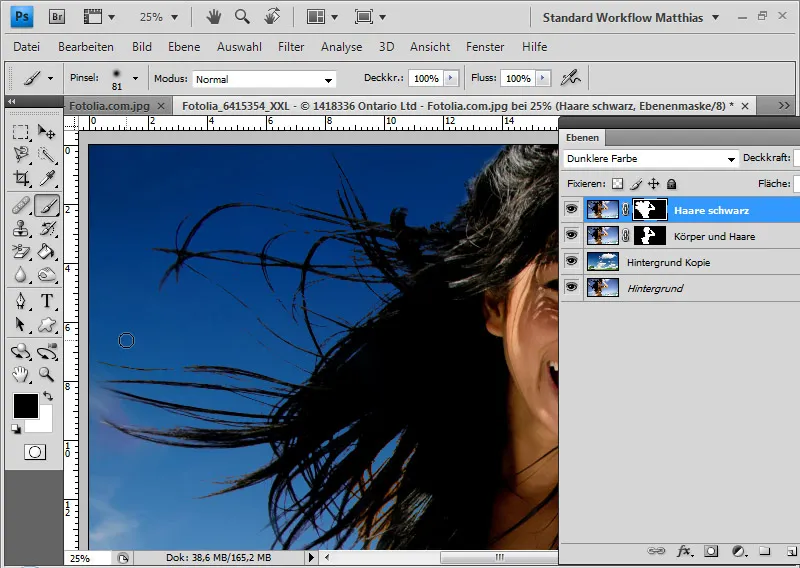Screen dimensions: 800x568
Task: Toggle lock image pixels
Action: (x=636, y=184)
